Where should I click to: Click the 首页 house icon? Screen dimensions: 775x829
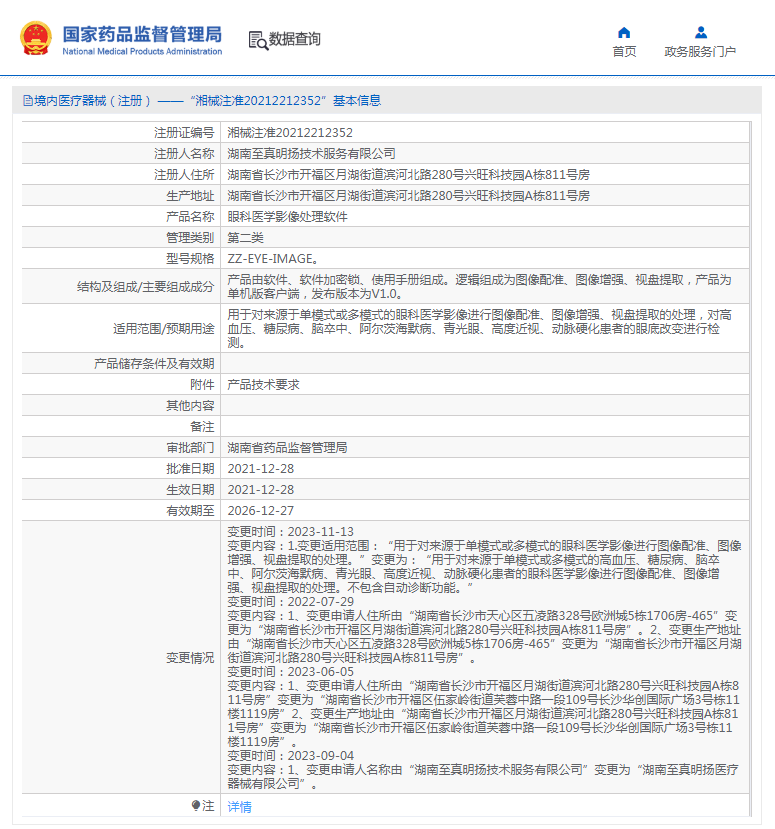[624, 32]
